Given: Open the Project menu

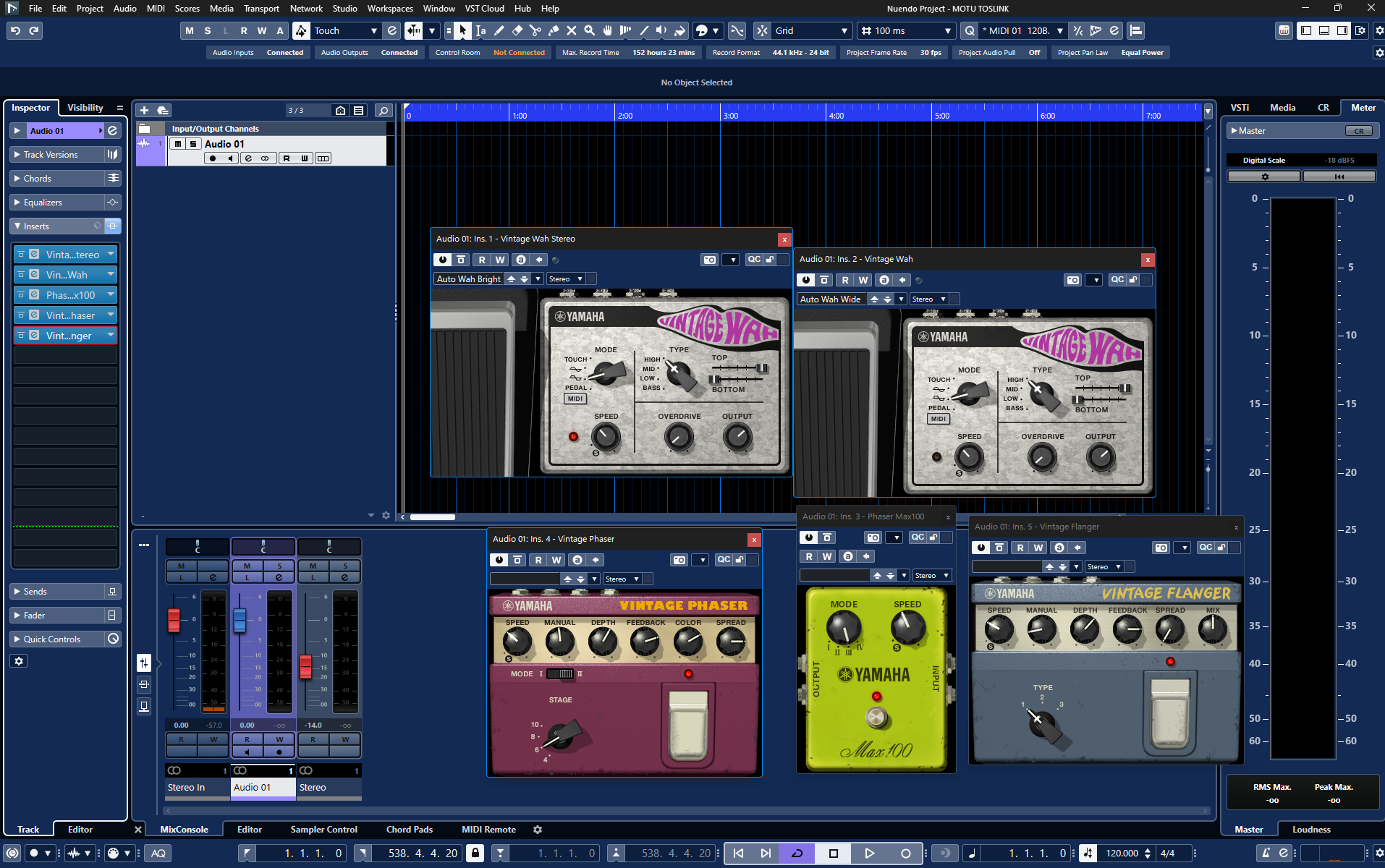Looking at the screenshot, I should pos(90,9).
